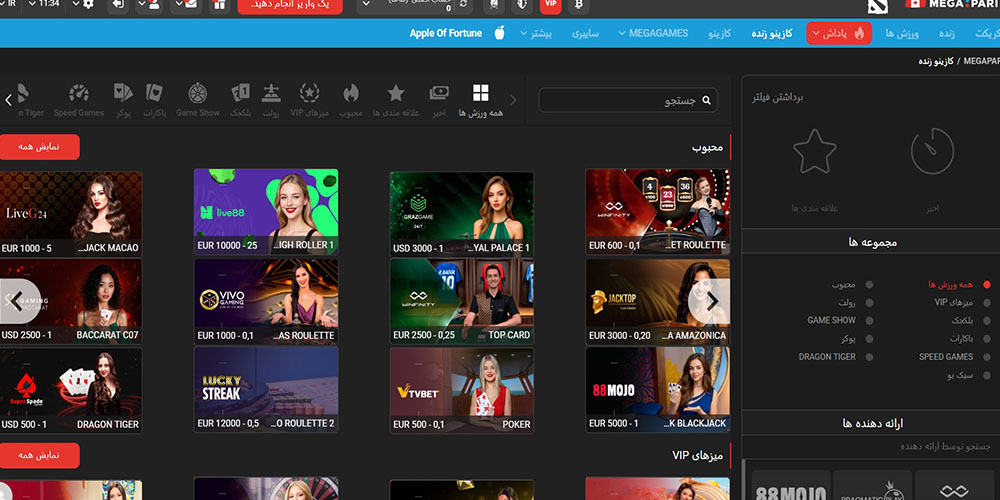Open the 'سایبری' esports tab
The height and width of the screenshot is (500, 1000).
585,33
